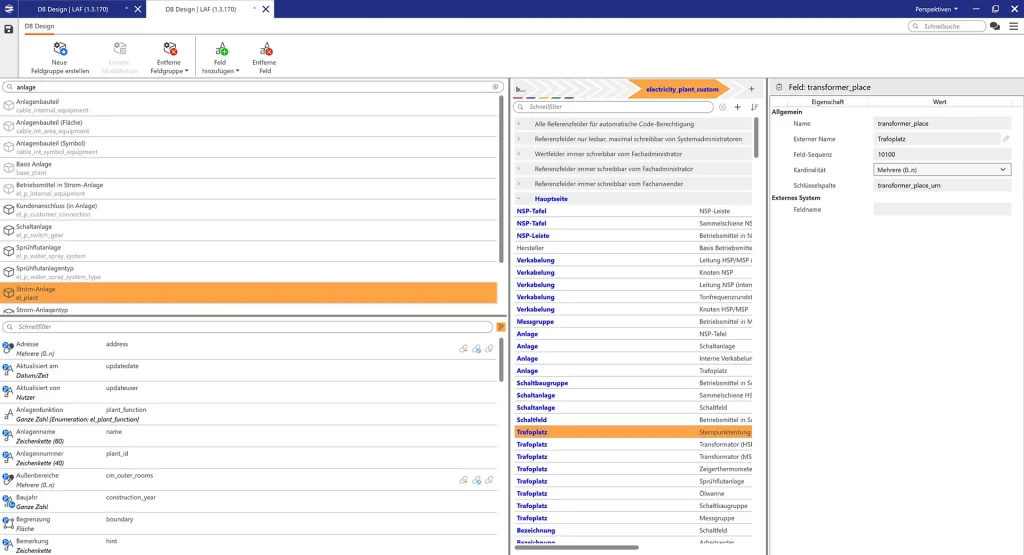Image resolution: width=1024 pixels, height=555 pixels.
Task: Open the Feld hinzufügen dropdown
Action: coord(220,71)
